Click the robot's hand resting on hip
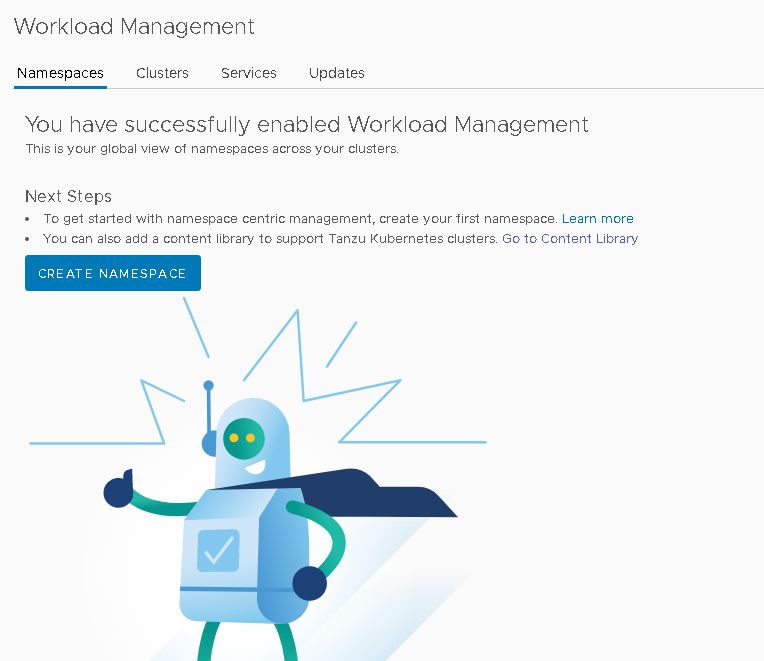This screenshot has height=661, width=764. [x=309, y=583]
